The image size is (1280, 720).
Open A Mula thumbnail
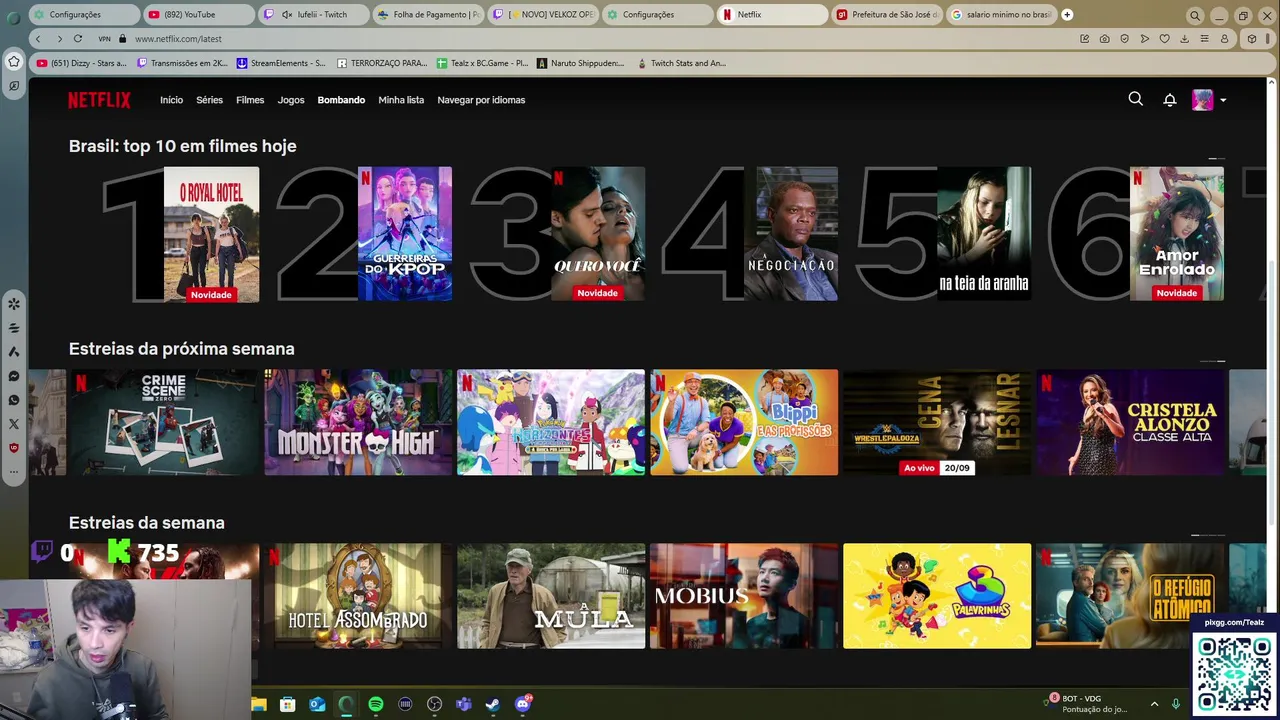click(551, 596)
